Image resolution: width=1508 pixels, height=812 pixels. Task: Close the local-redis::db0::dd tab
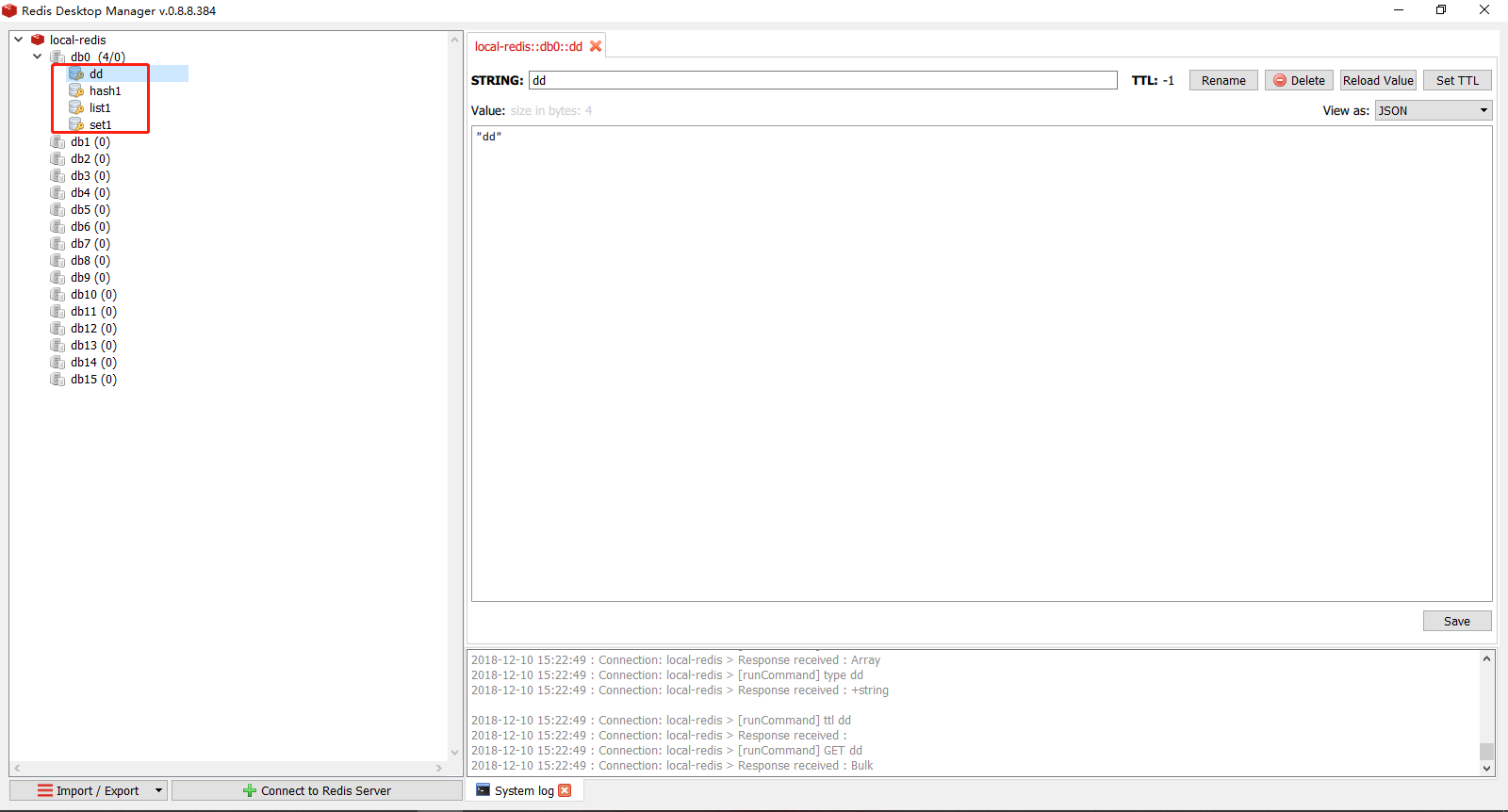[596, 46]
